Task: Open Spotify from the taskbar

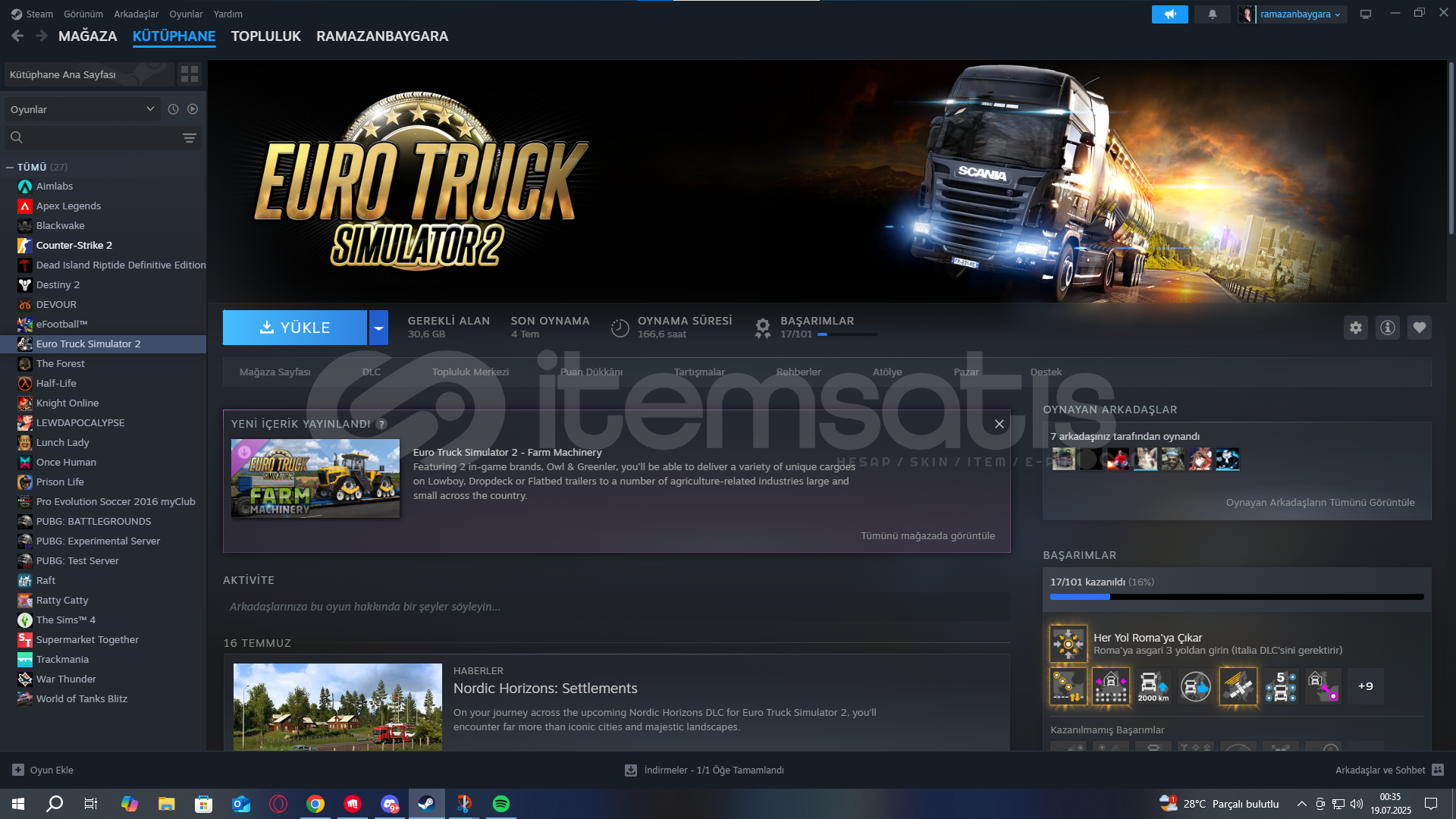Action: coord(501,804)
